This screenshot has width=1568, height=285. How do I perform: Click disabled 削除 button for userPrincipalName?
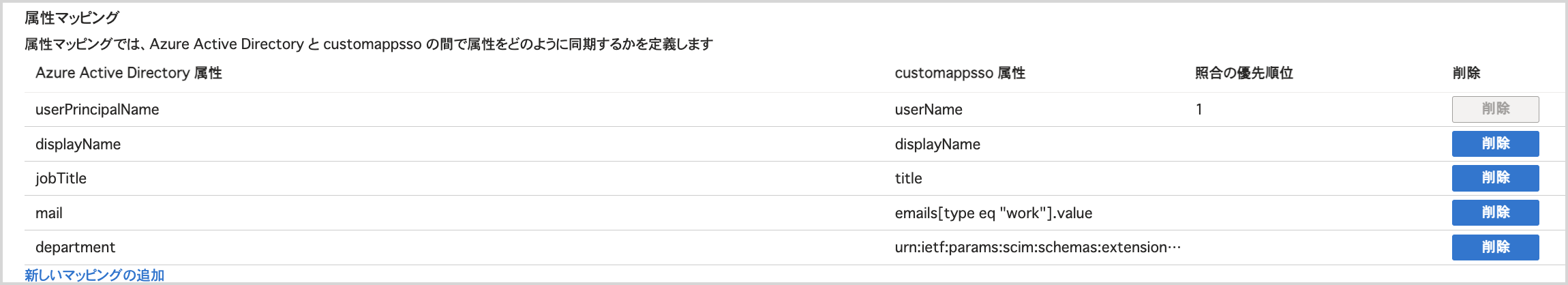[1495, 109]
